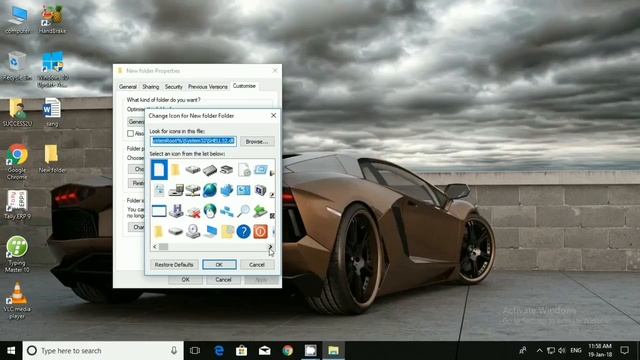Select the document with gear icon

244,169
